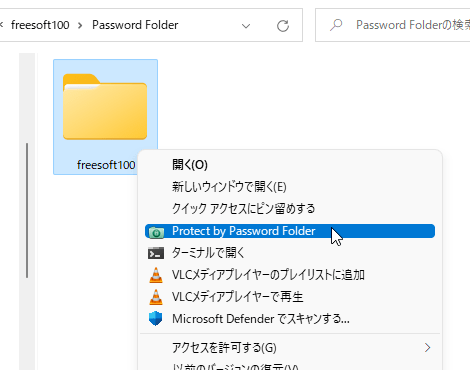The image size is (470, 370).
Task: Click the Password Folder lock icon in menu
Action: pyautogui.click(x=156, y=232)
